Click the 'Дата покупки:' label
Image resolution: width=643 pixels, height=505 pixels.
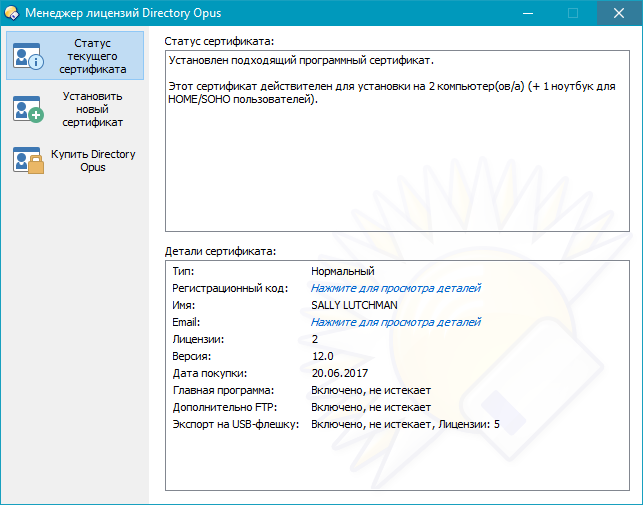coord(210,373)
